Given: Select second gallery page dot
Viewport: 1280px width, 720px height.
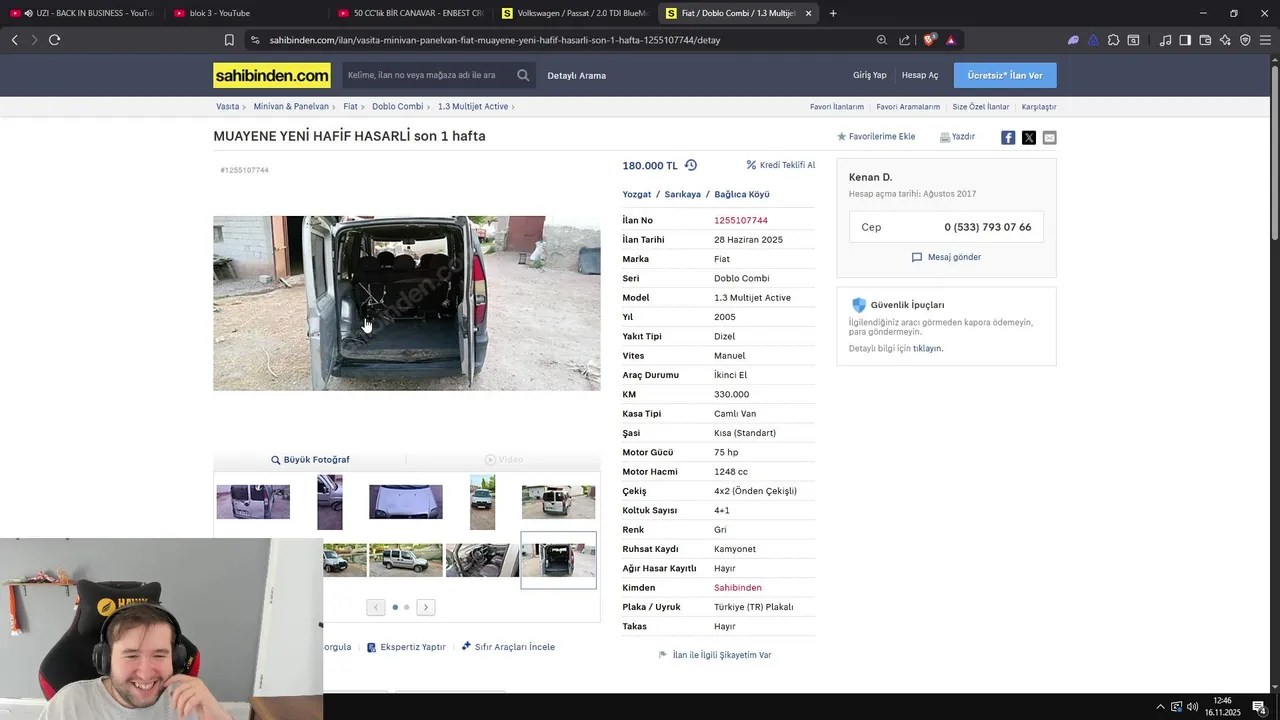Looking at the screenshot, I should (407, 607).
